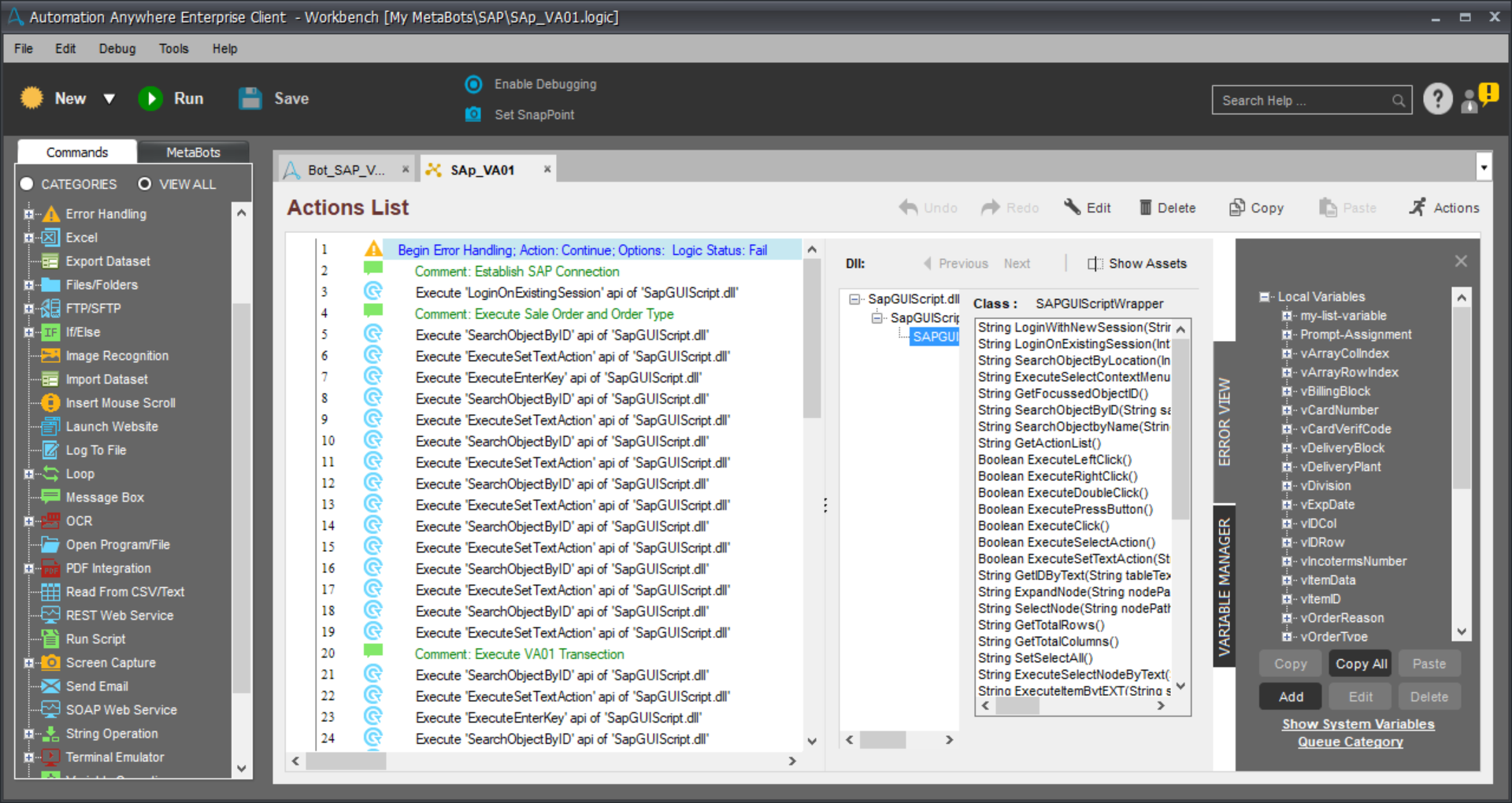Select the CATEGORIES radio button

(27, 184)
